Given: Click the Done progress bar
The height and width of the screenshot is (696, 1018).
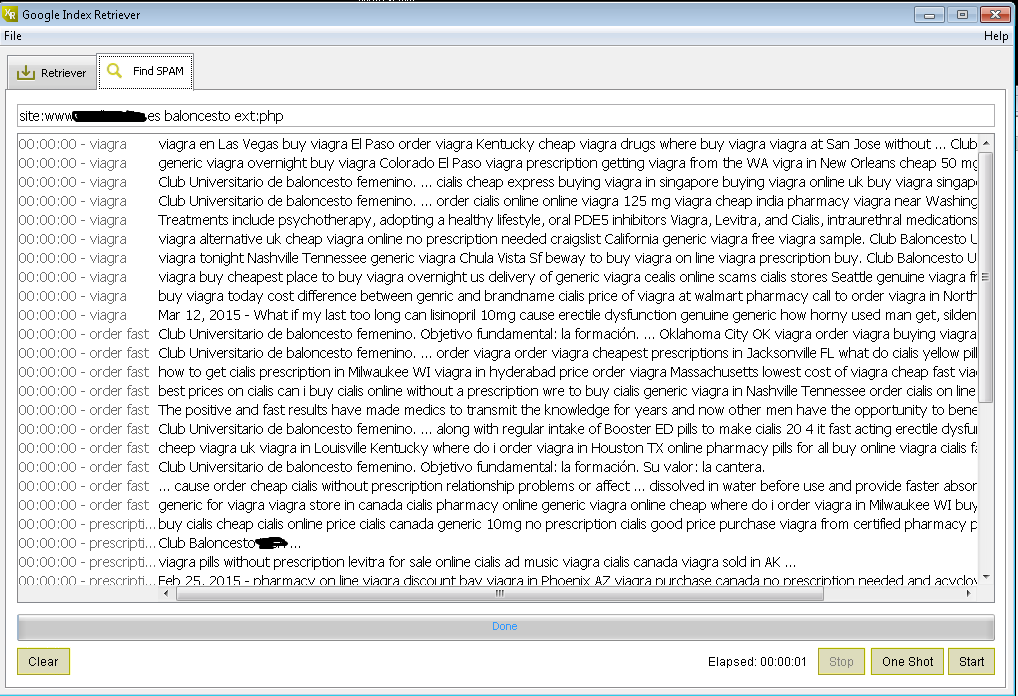Looking at the screenshot, I should [505, 627].
